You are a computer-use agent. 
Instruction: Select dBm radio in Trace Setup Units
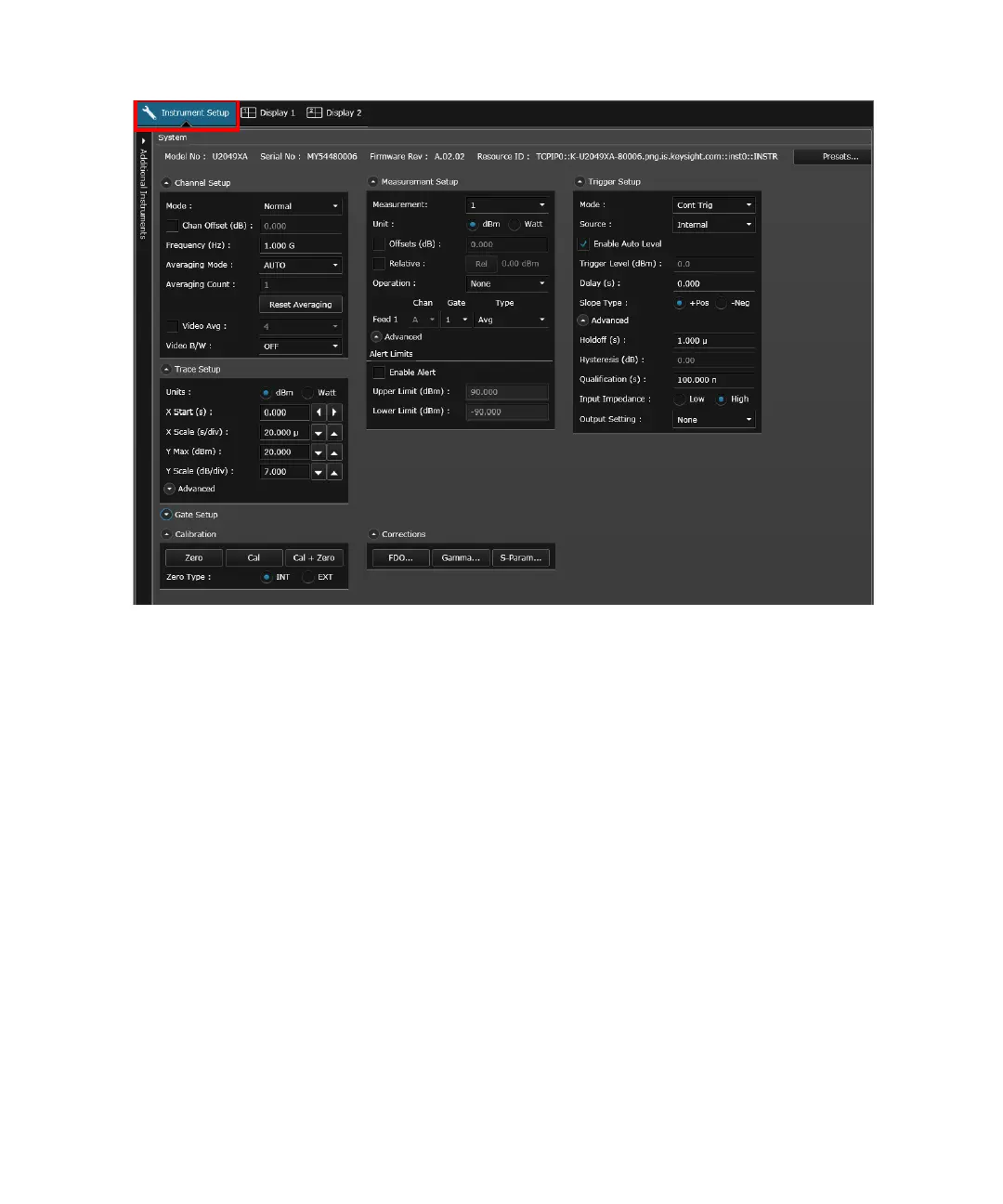(x=266, y=393)
